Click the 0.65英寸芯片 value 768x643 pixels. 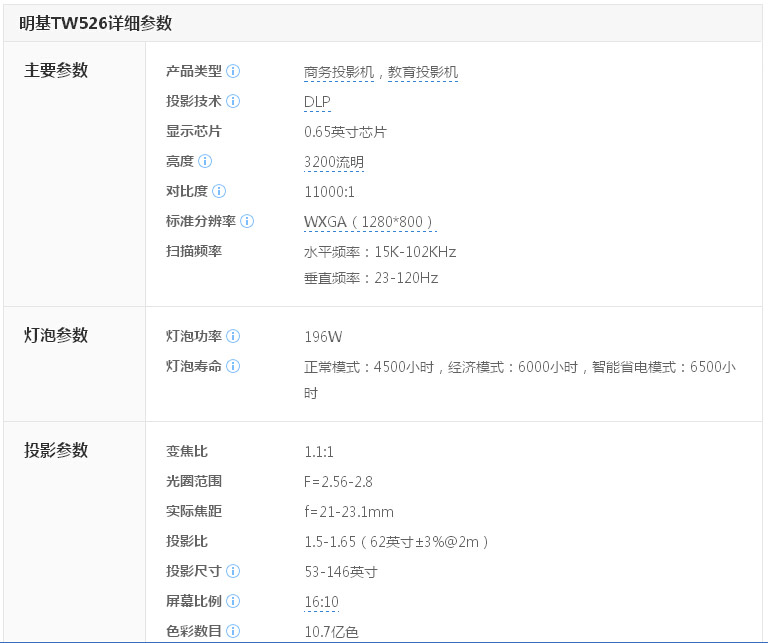pyautogui.click(x=345, y=132)
